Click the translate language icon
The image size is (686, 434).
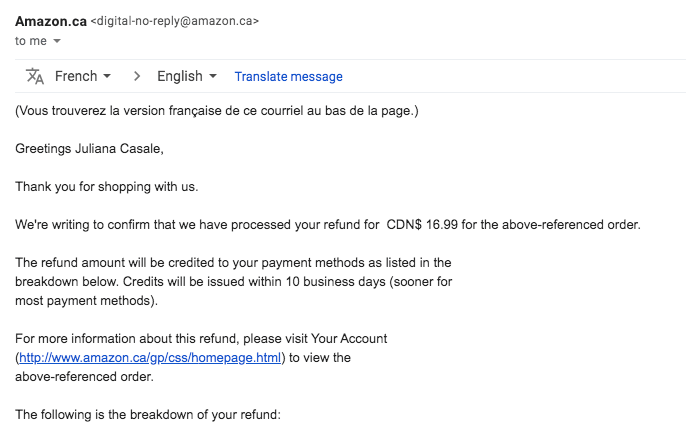coord(35,76)
